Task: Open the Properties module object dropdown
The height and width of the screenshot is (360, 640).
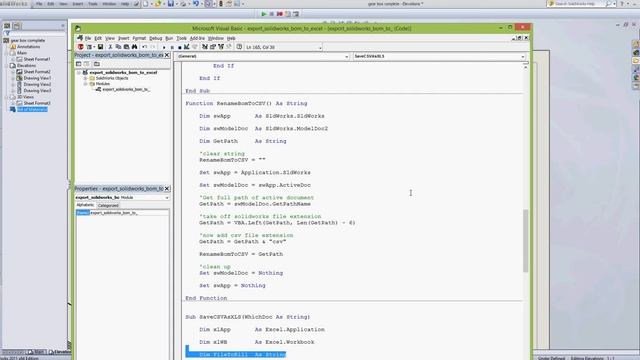Action: click(167, 198)
